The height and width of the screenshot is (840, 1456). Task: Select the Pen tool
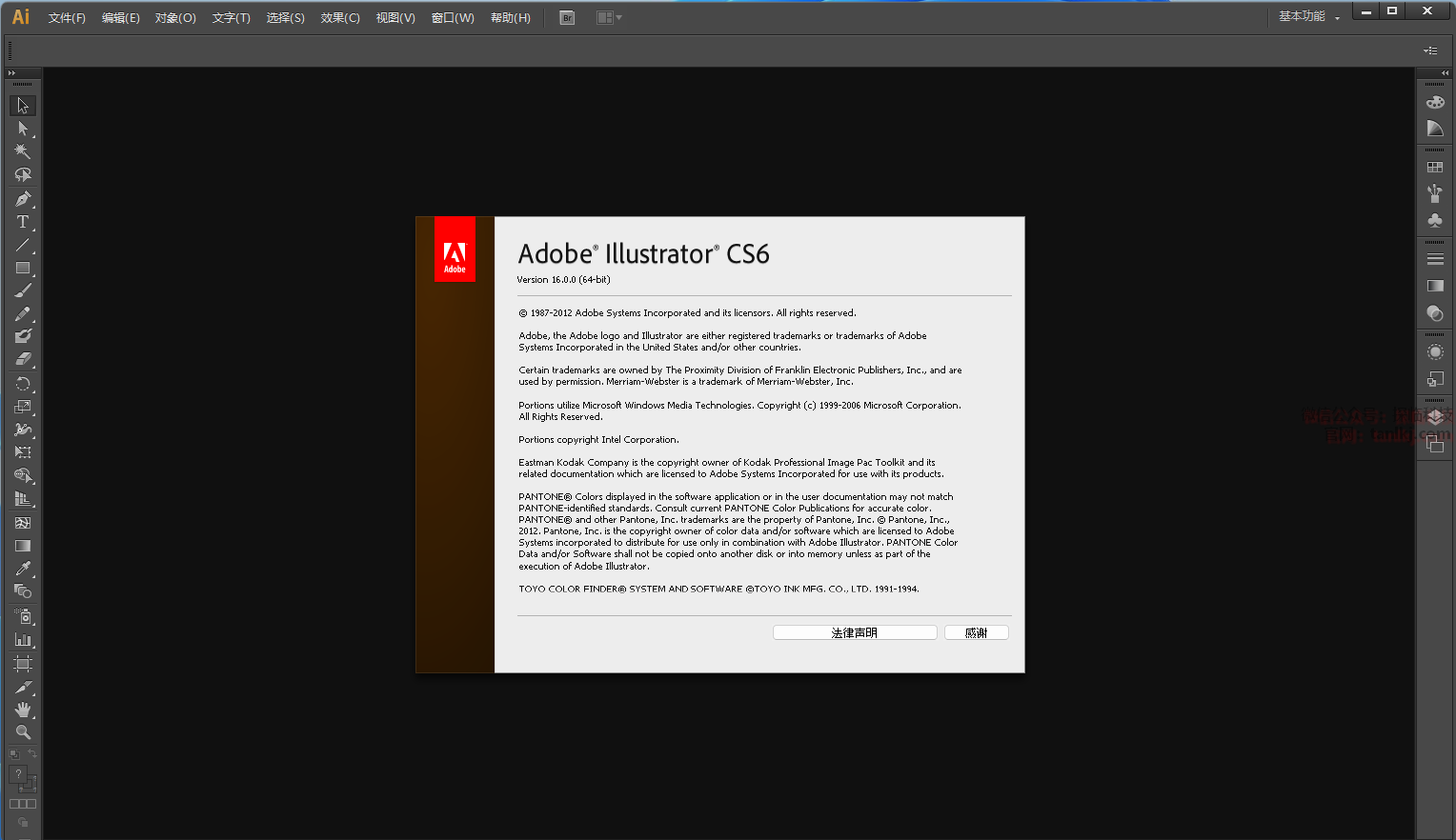[x=23, y=199]
